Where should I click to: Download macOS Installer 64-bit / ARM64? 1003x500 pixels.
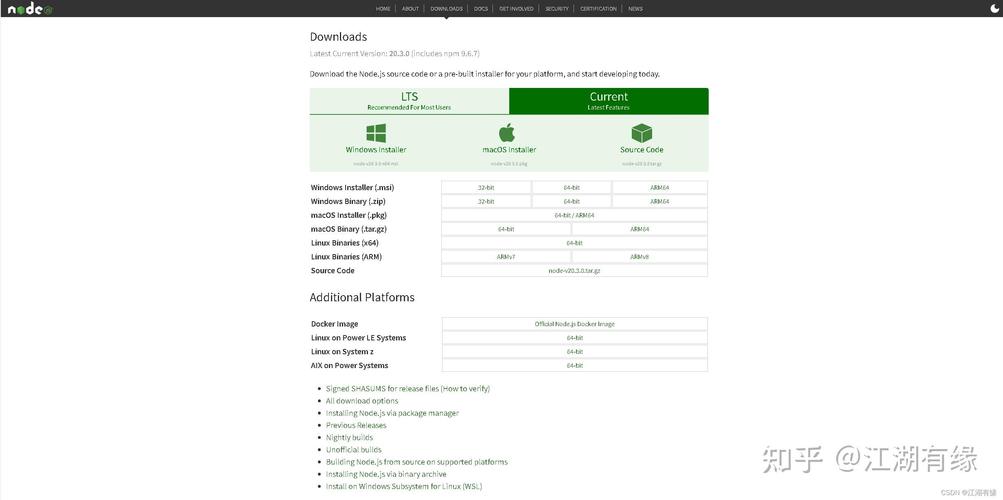(x=574, y=215)
